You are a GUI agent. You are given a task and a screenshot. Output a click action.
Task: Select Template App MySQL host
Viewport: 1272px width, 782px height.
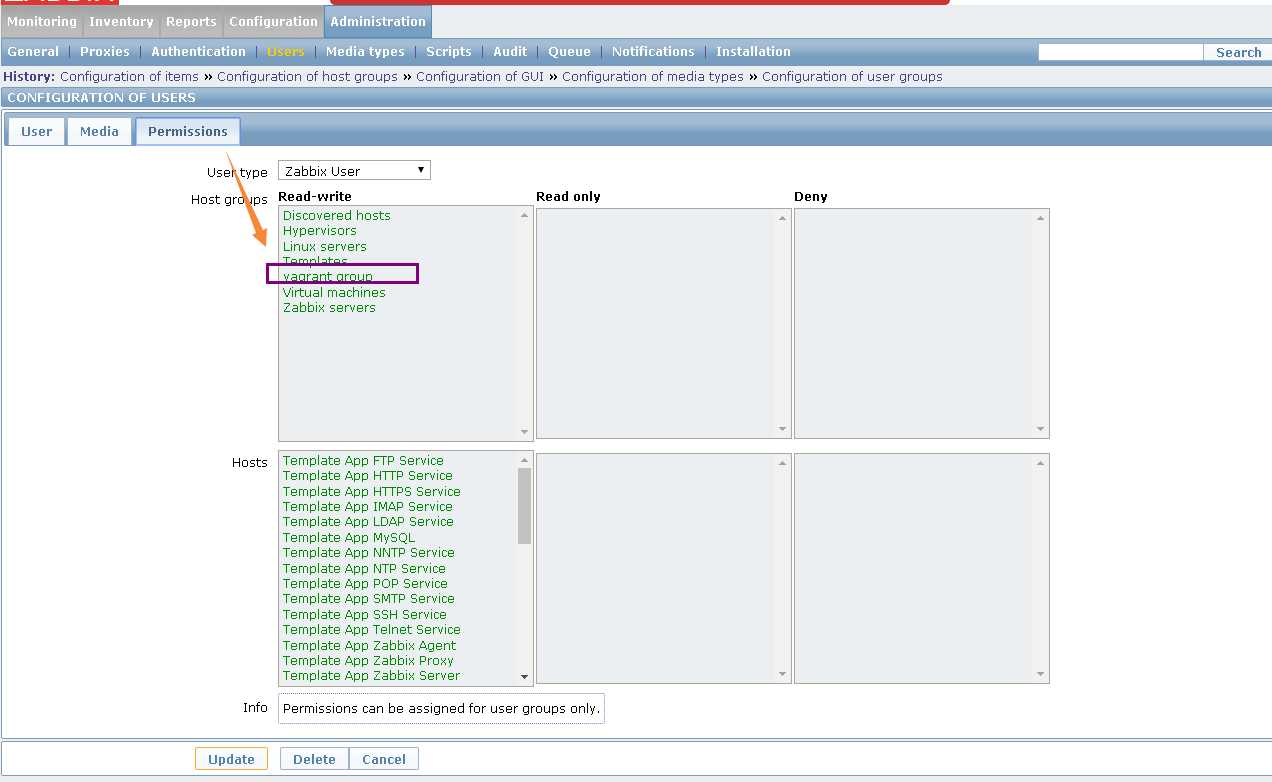(x=348, y=538)
